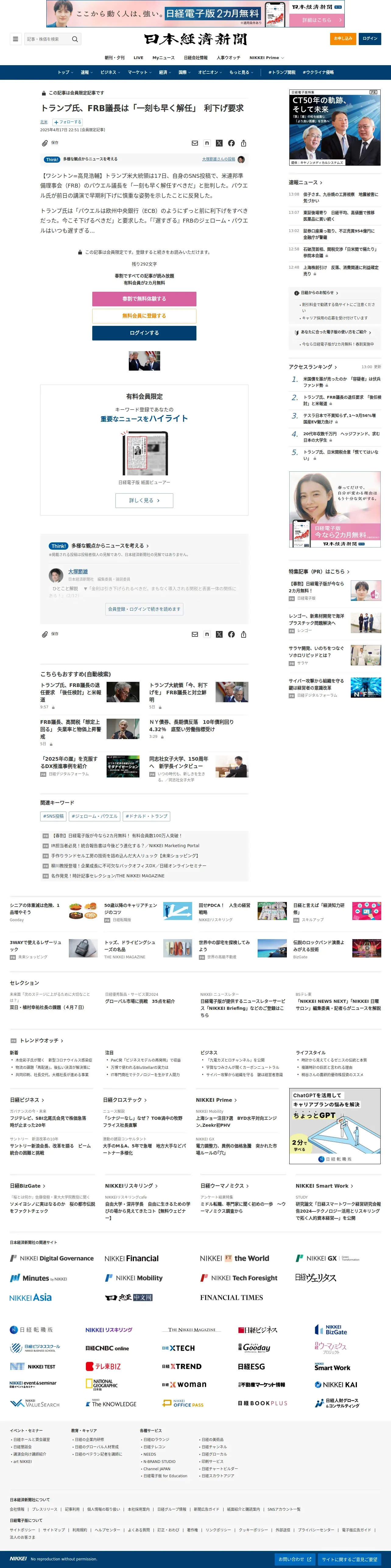Expand the トップ navigation dropdown
Viewport: 391px width, 1568px height.
pyautogui.click(x=65, y=72)
